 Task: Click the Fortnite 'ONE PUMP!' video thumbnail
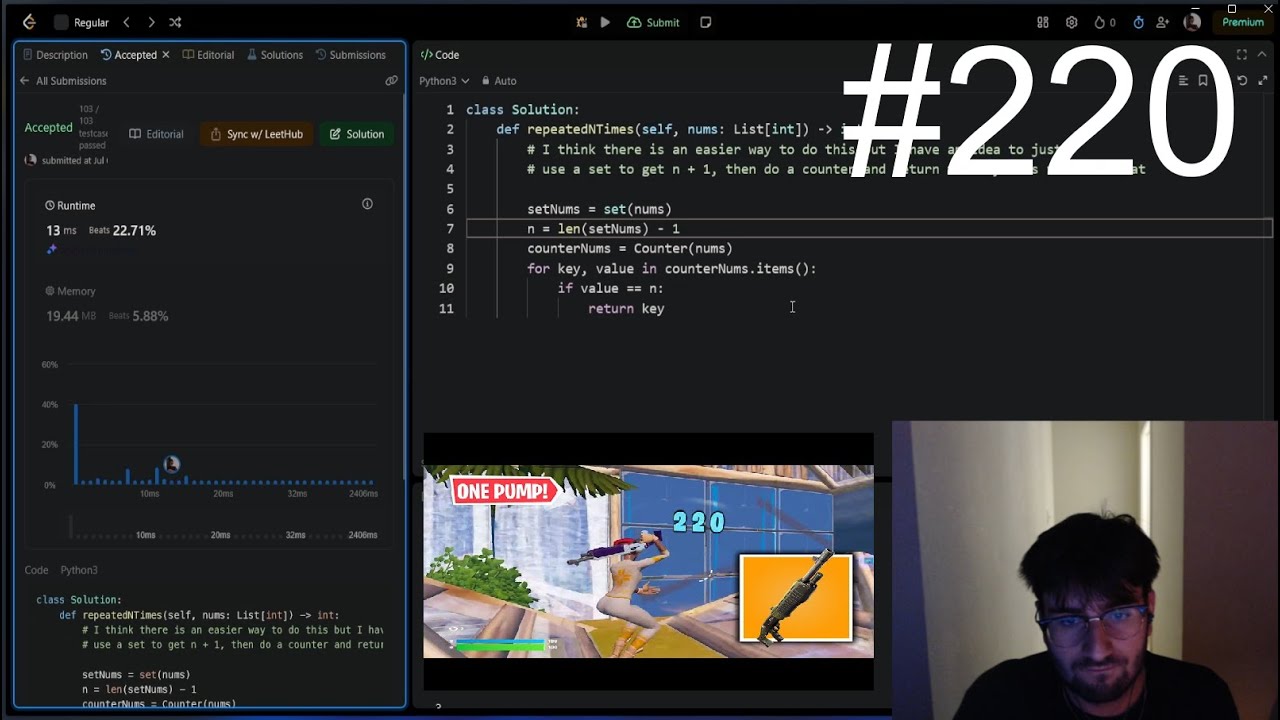(x=648, y=561)
